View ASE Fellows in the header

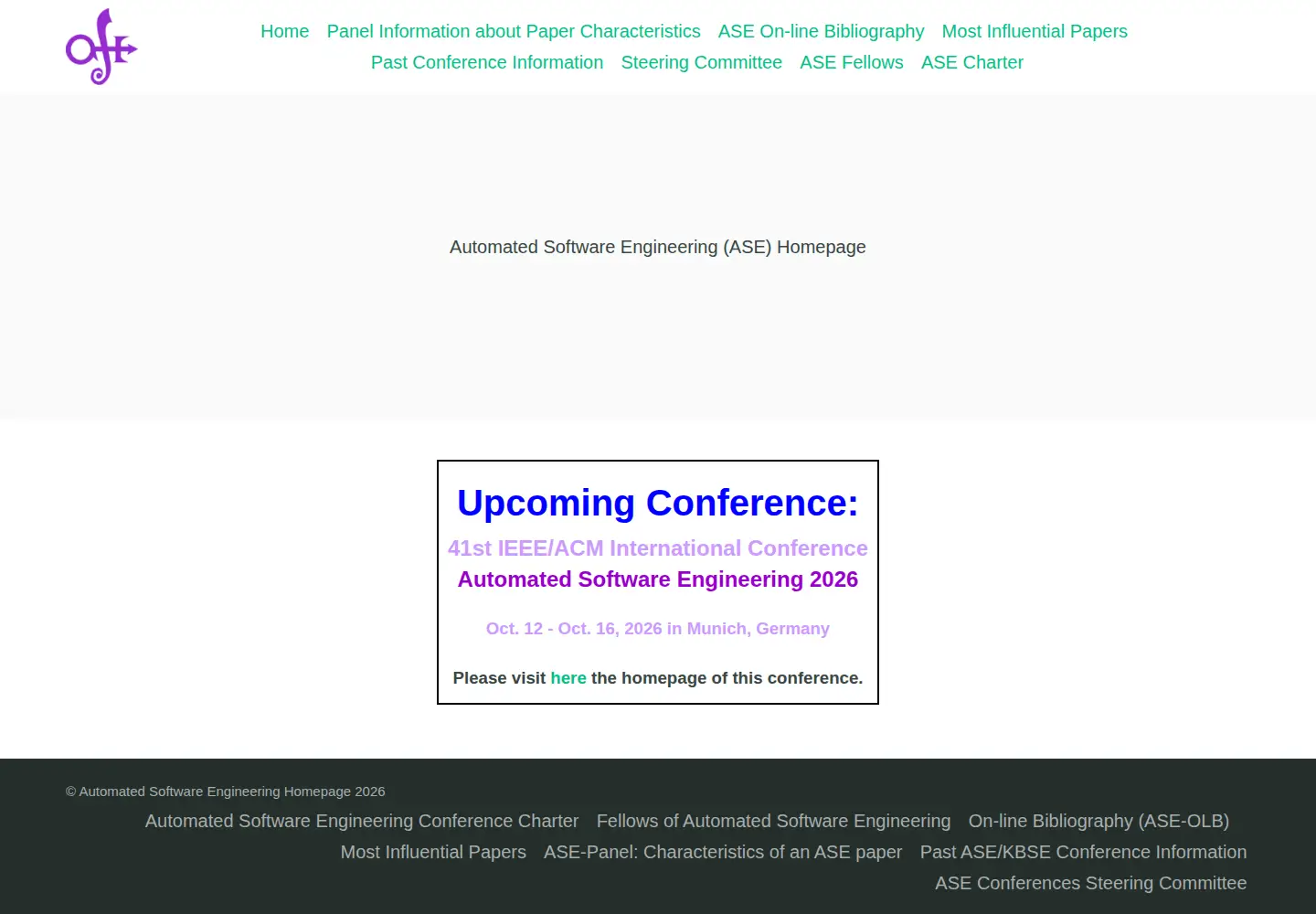pyautogui.click(x=852, y=62)
